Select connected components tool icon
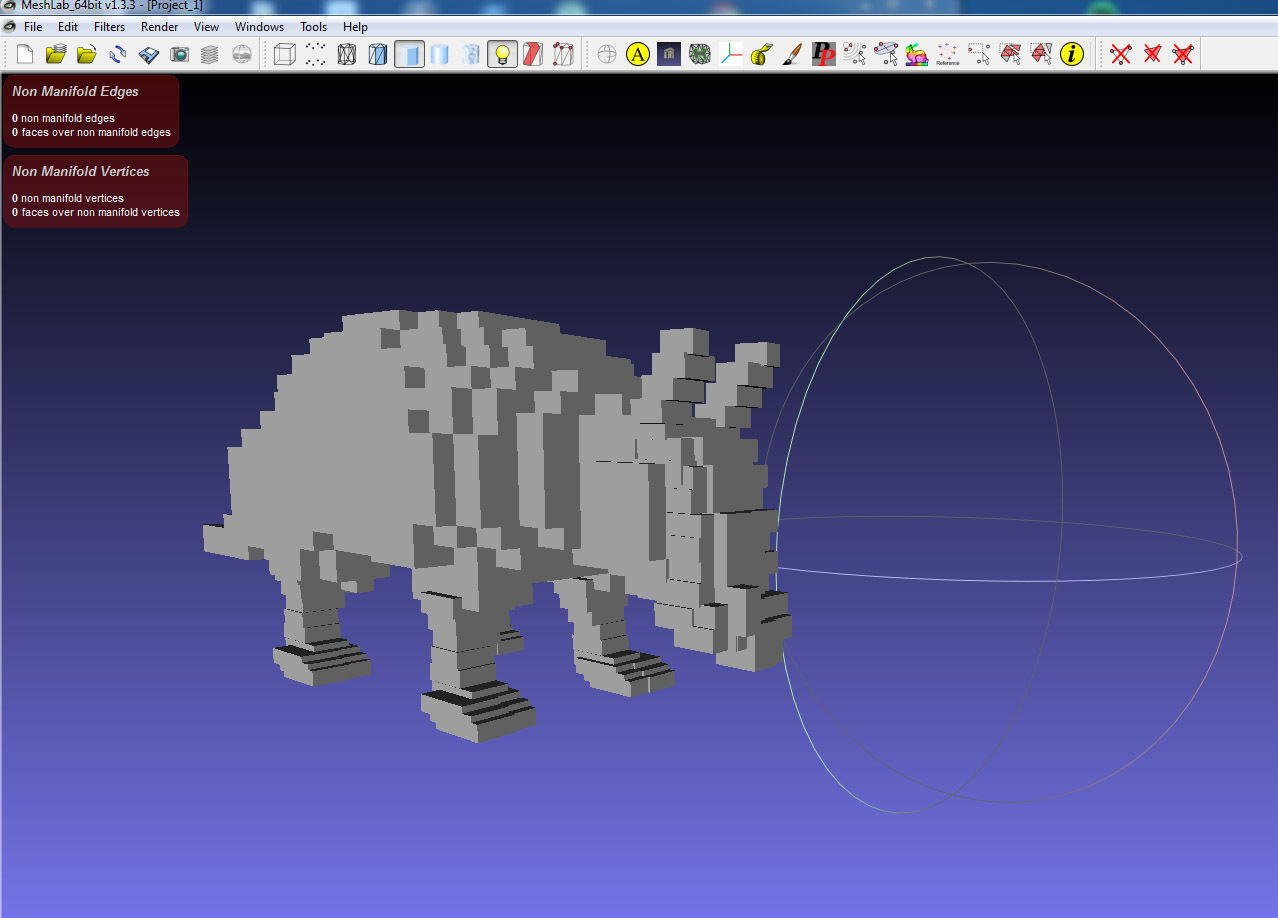This screenshot has height=918, width=1278. click(x=854, y=54)
